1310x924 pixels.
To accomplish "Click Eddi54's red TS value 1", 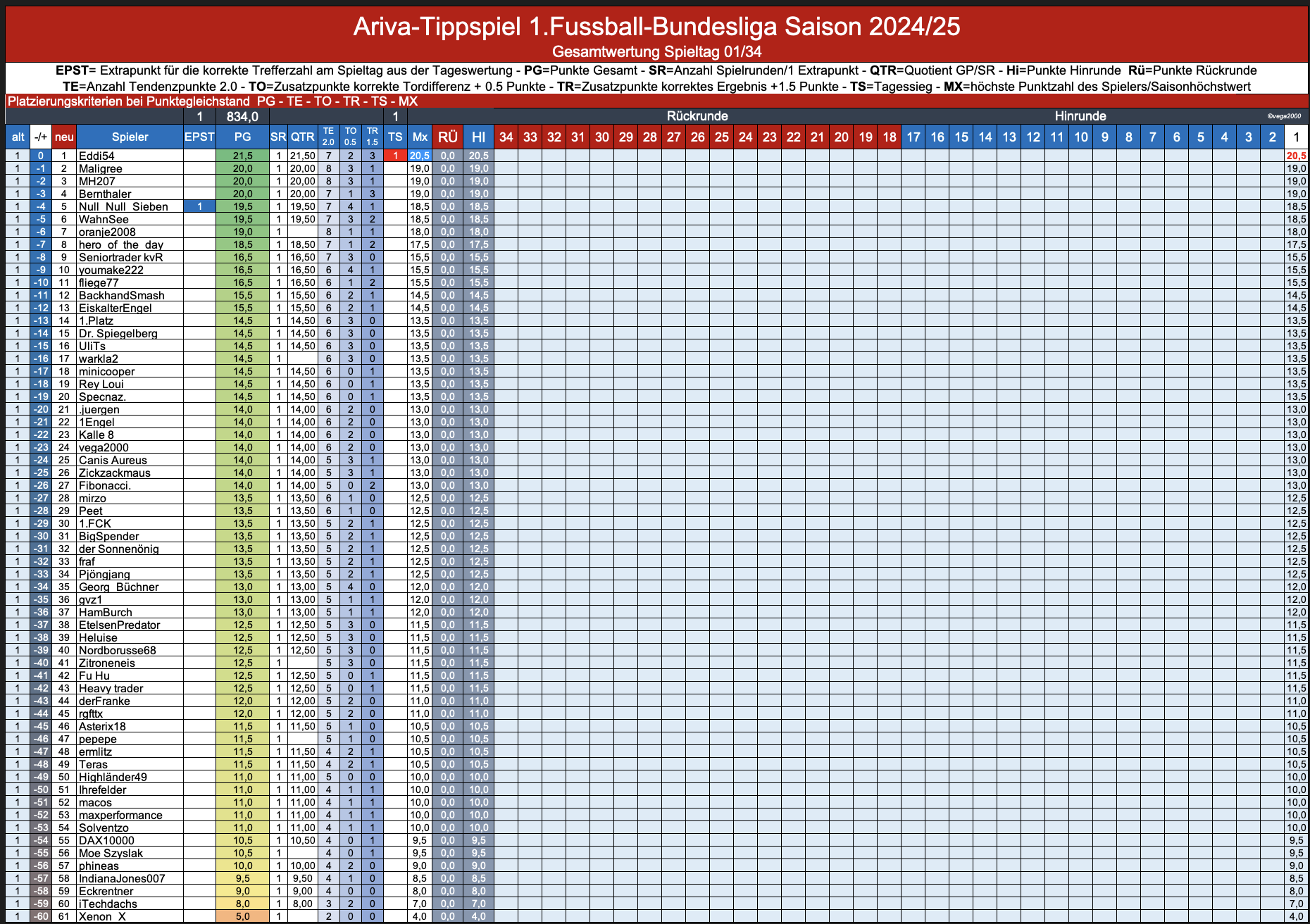I will coord(396,156).
